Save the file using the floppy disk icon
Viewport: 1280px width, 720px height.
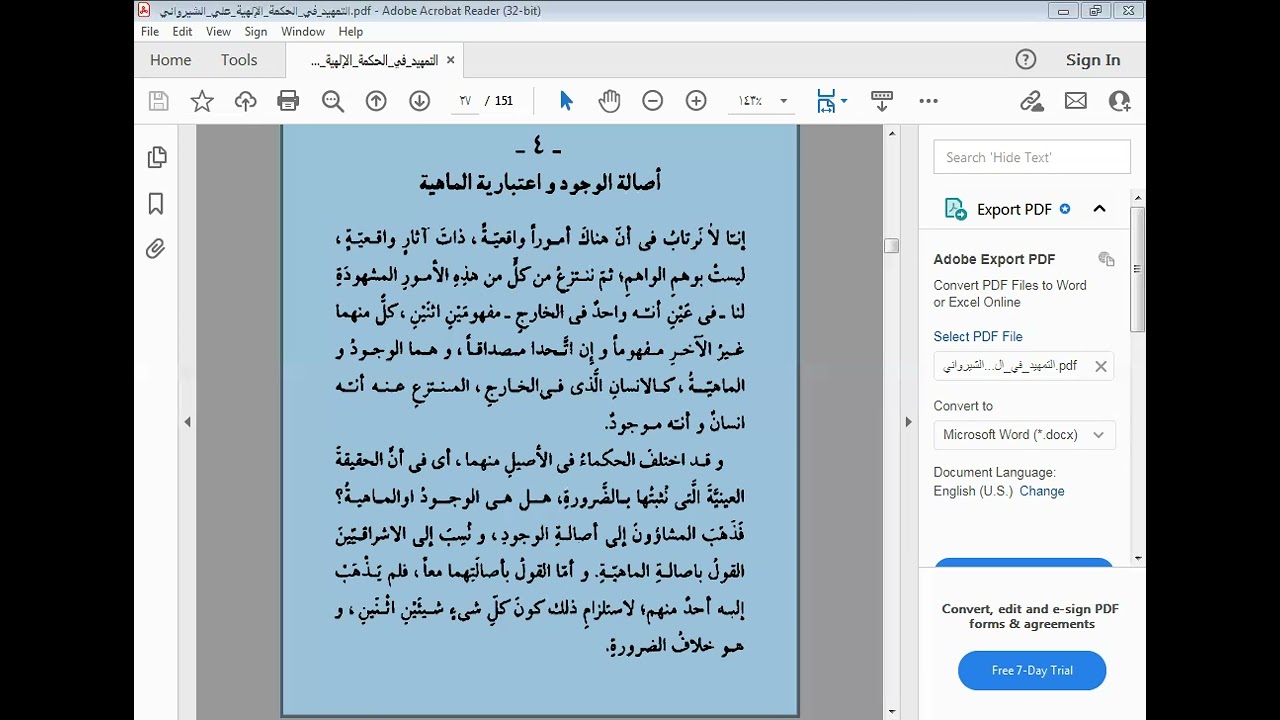click(x=158, y=101)
